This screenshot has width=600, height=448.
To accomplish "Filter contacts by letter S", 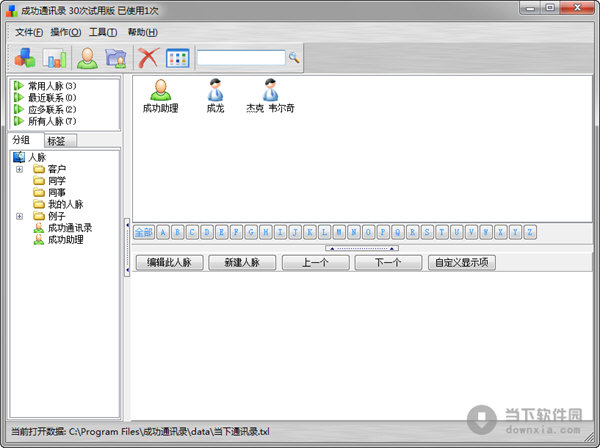I will (x=427, y=232).
